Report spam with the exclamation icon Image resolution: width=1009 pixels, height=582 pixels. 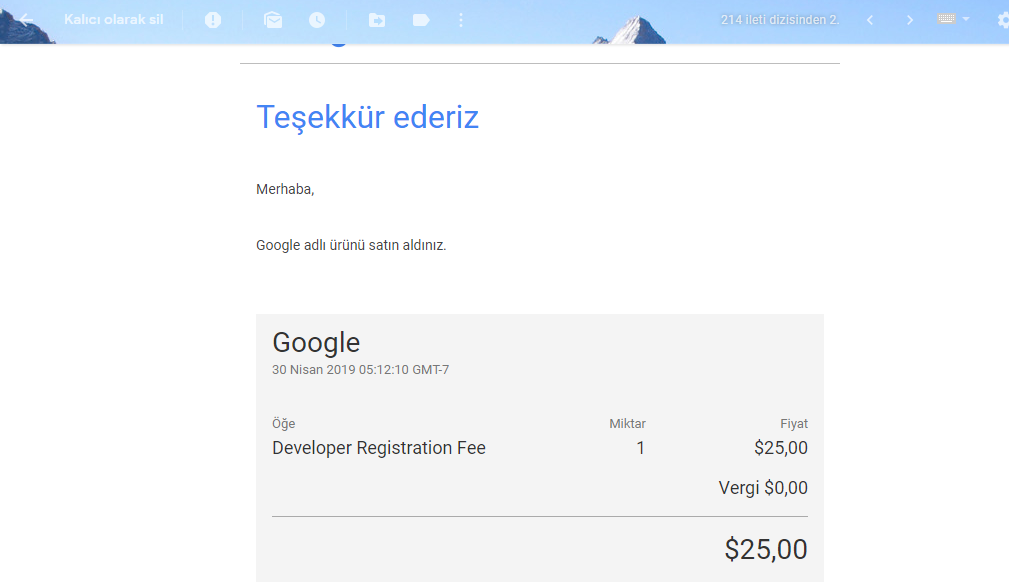[x=213, y=20]
